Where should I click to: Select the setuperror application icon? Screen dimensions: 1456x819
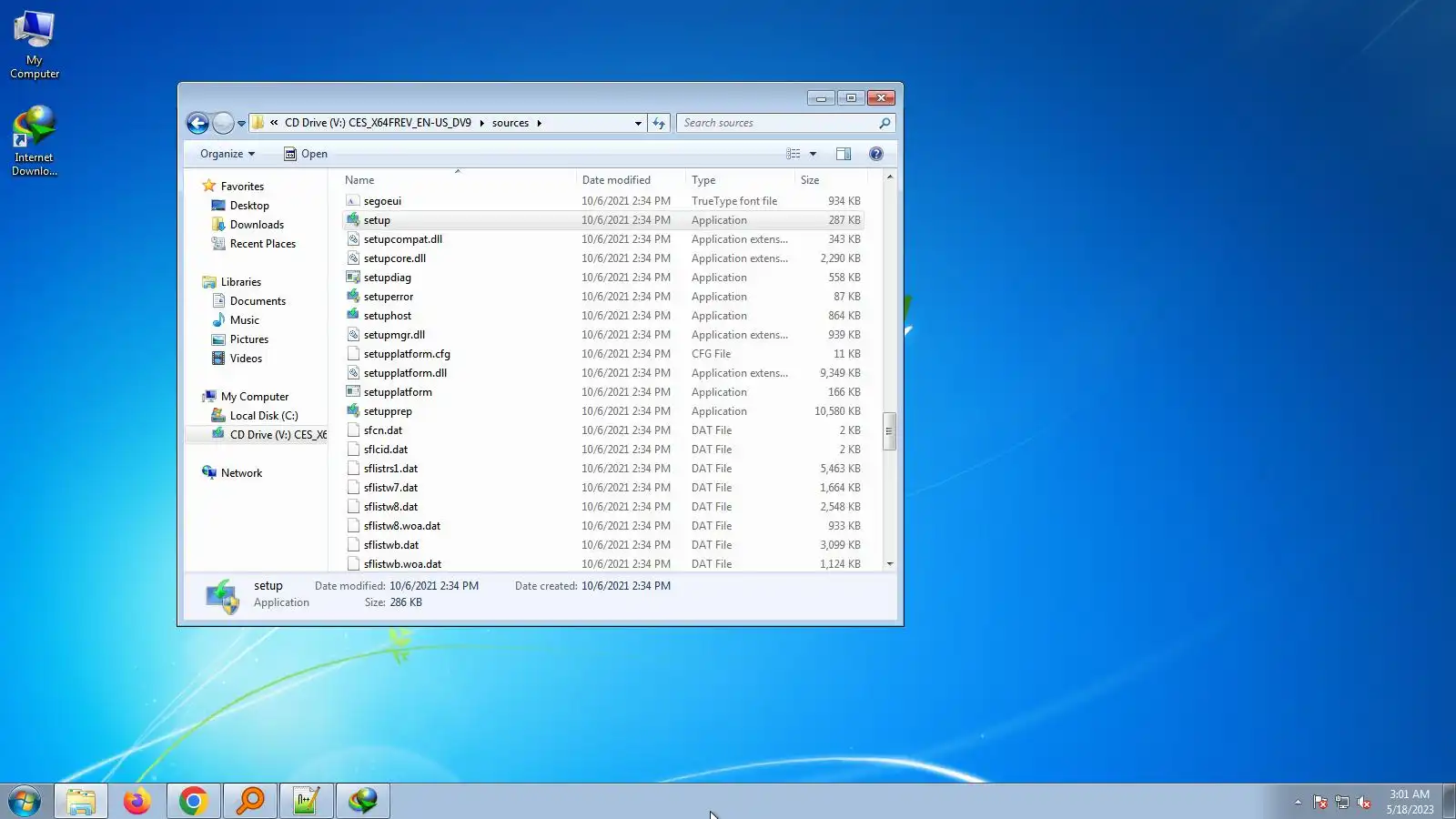tap(353, 297)
